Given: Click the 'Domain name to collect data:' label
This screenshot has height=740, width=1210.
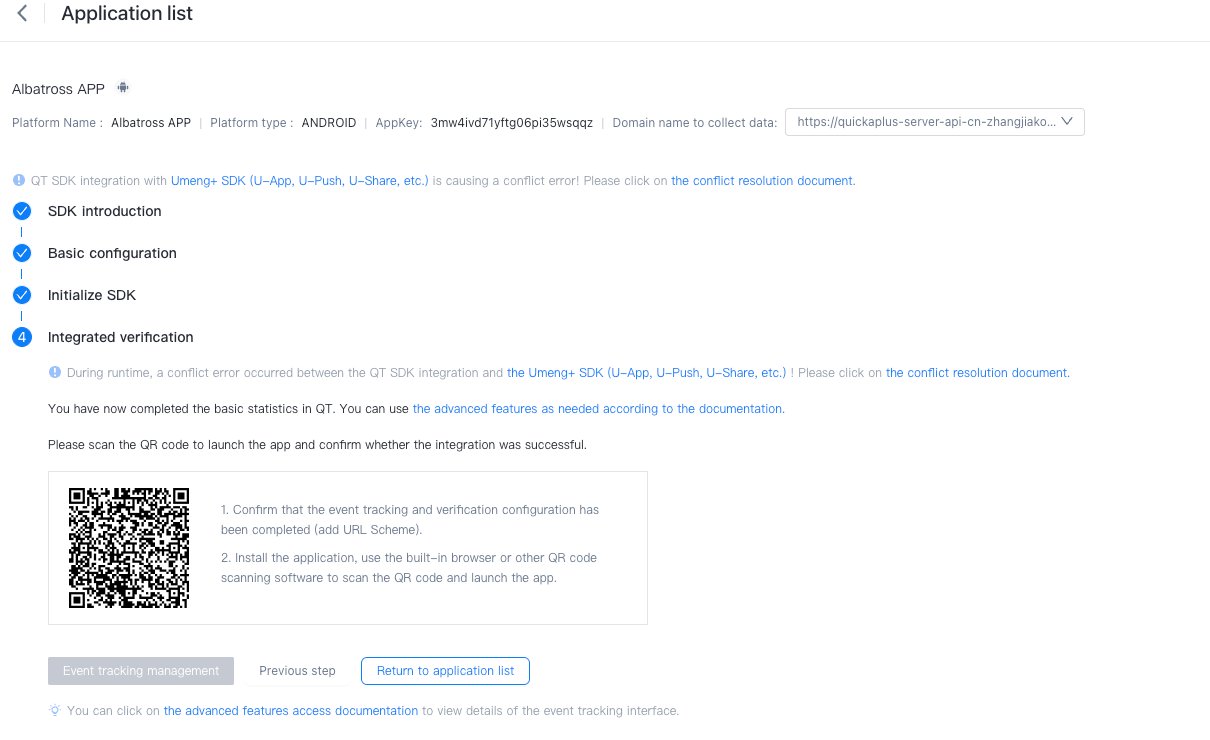Looking at the screenshot, I should 695,123.
